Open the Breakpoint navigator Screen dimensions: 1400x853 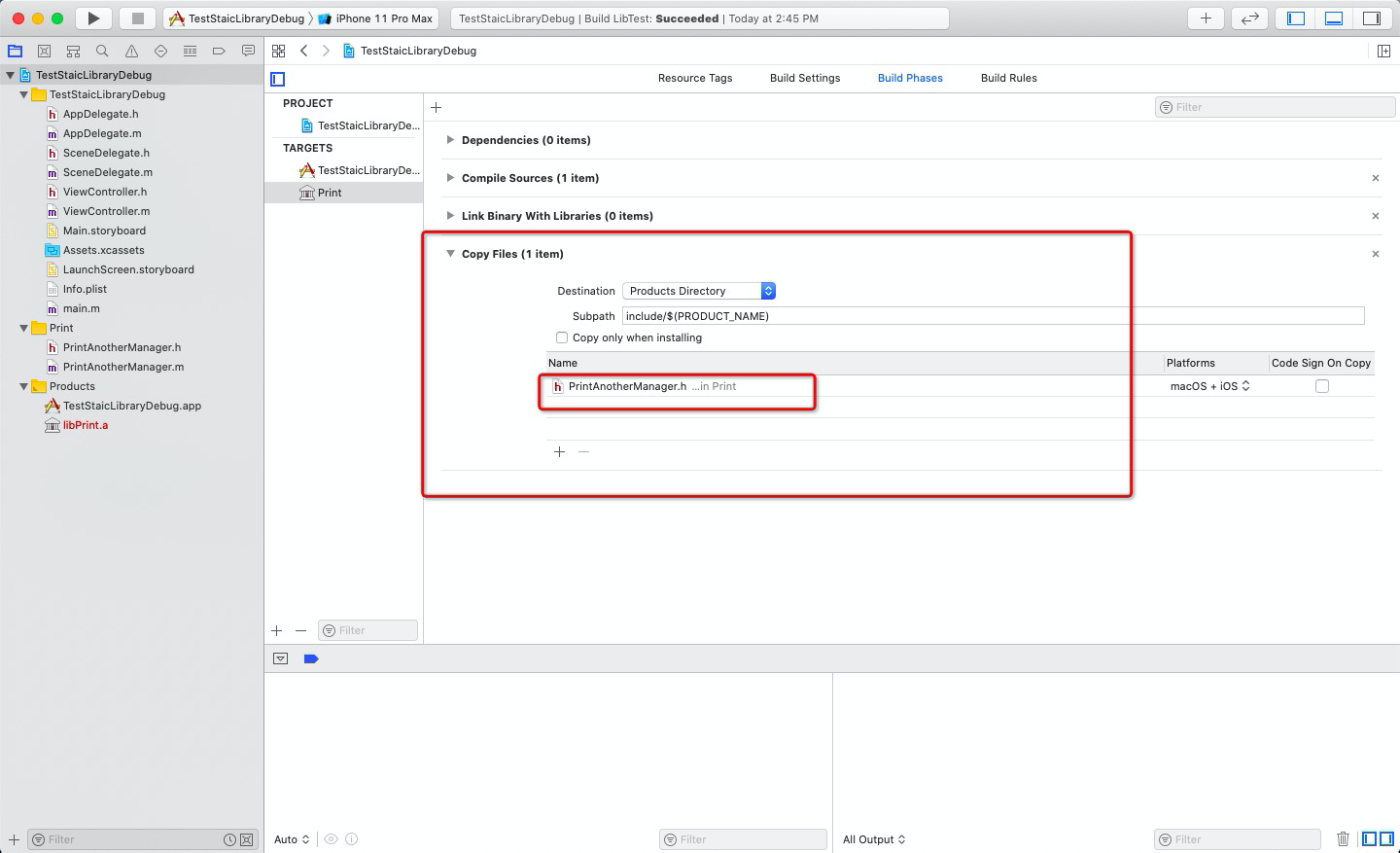click(219, 51)
